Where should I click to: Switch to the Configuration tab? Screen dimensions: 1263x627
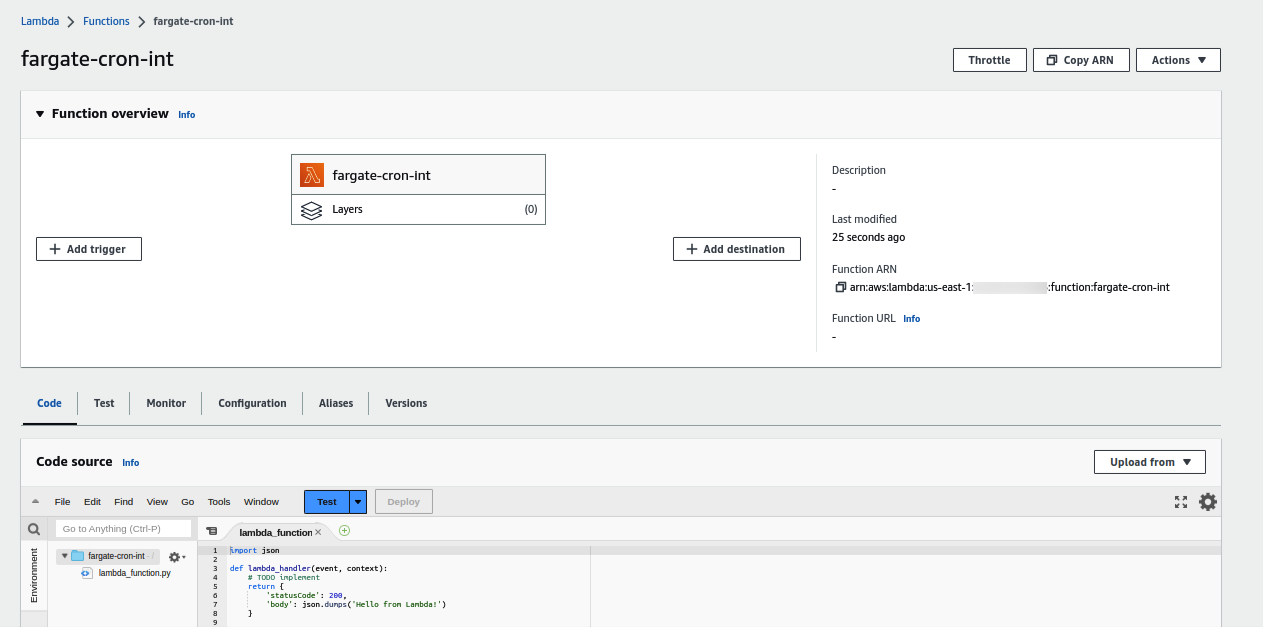pos(252,403)
